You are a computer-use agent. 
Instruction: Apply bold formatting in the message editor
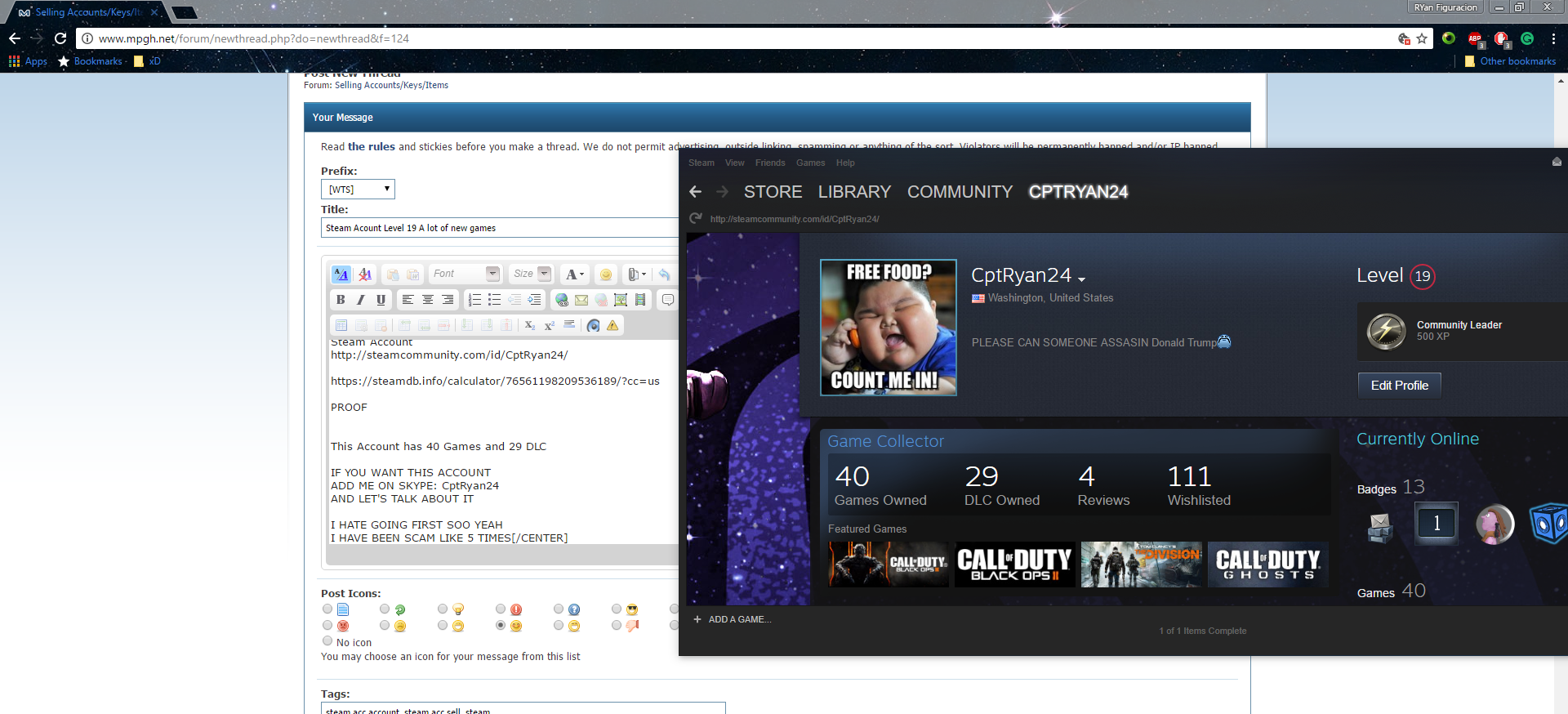(x=341, y=300)
